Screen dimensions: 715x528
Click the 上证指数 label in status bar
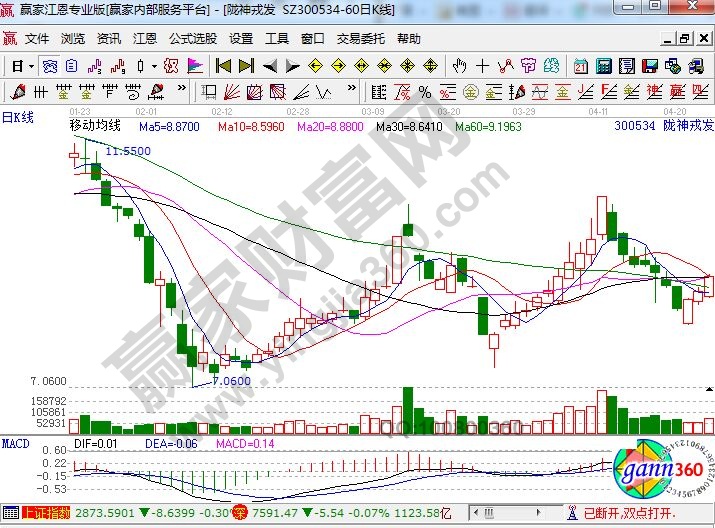[45, 513]
